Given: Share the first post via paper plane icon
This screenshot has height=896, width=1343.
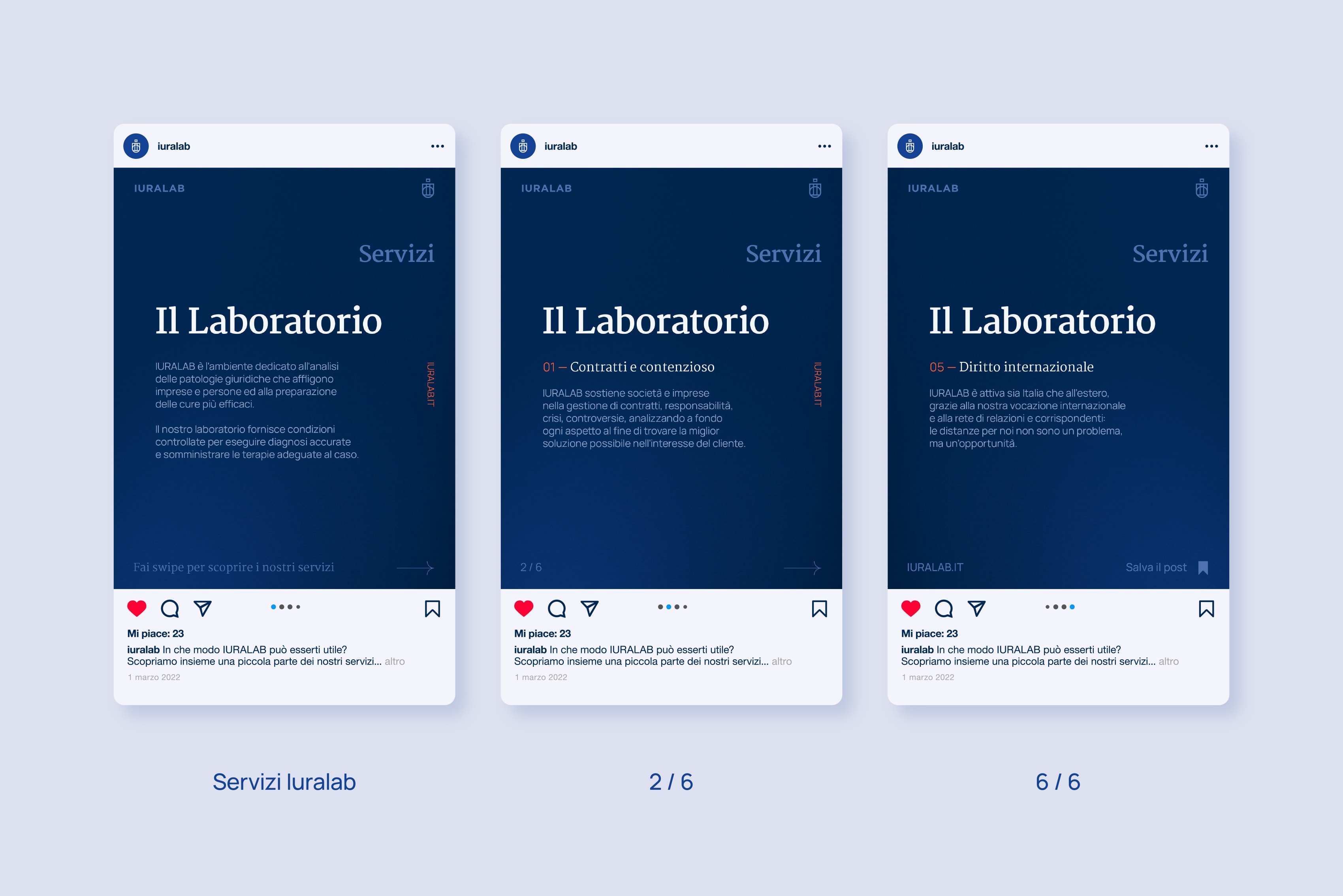Looking at the screenshot, I should pyautogui.click(x=203, y=608).
